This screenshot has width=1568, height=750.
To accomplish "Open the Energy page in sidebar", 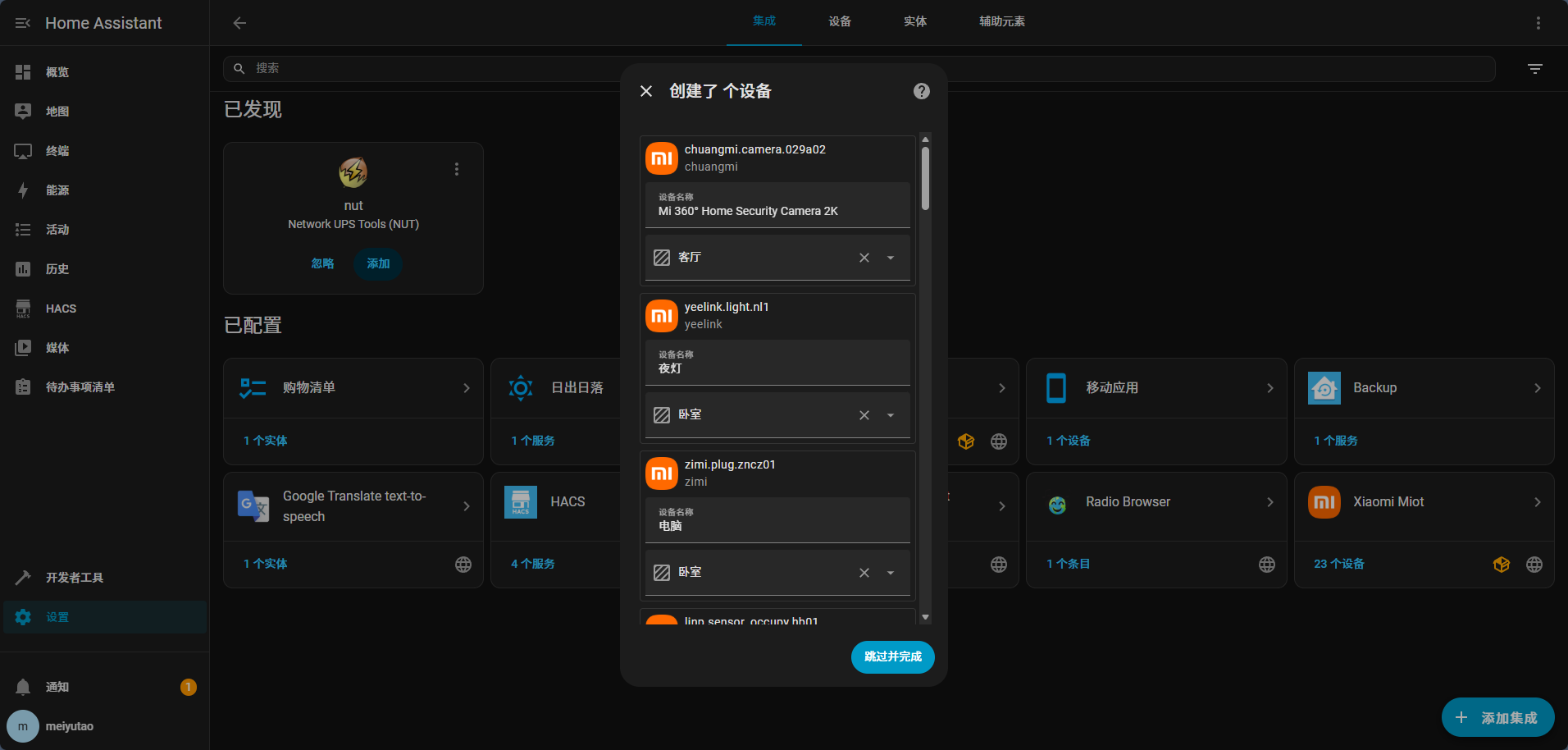I will (57, 190).
